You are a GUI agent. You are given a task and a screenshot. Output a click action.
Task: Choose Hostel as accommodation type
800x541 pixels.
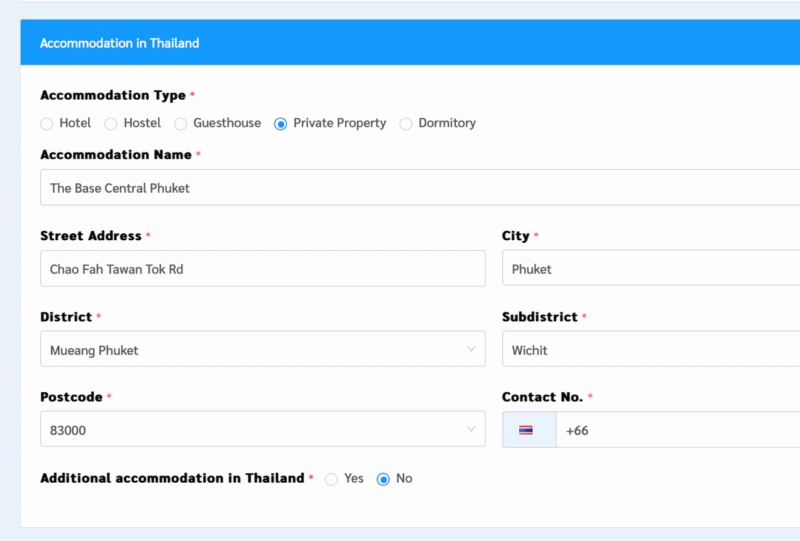[111, 124]
